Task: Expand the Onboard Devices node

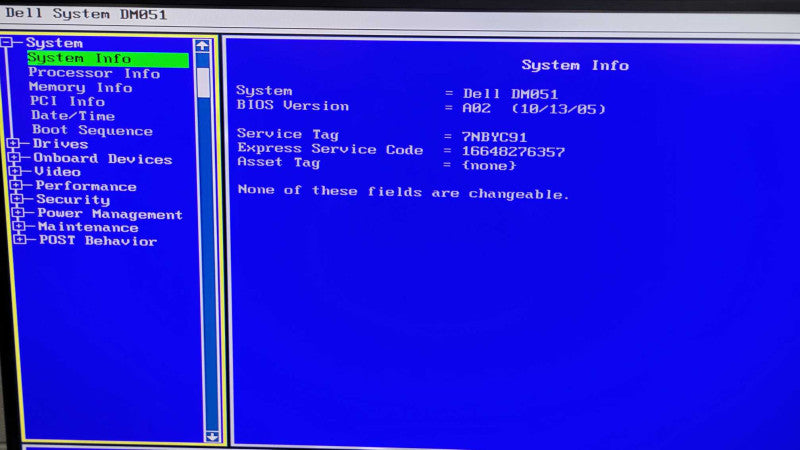Action: (x=14, y=158)
